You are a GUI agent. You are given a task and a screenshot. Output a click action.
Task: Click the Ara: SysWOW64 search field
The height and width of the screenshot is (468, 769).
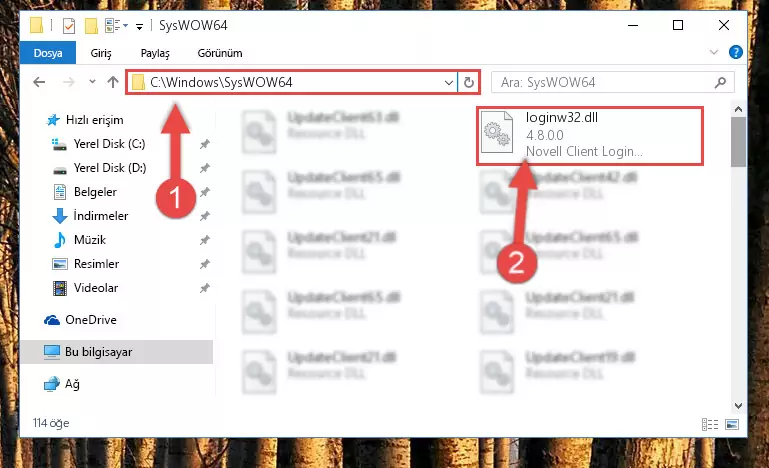(x=603, y=82)
